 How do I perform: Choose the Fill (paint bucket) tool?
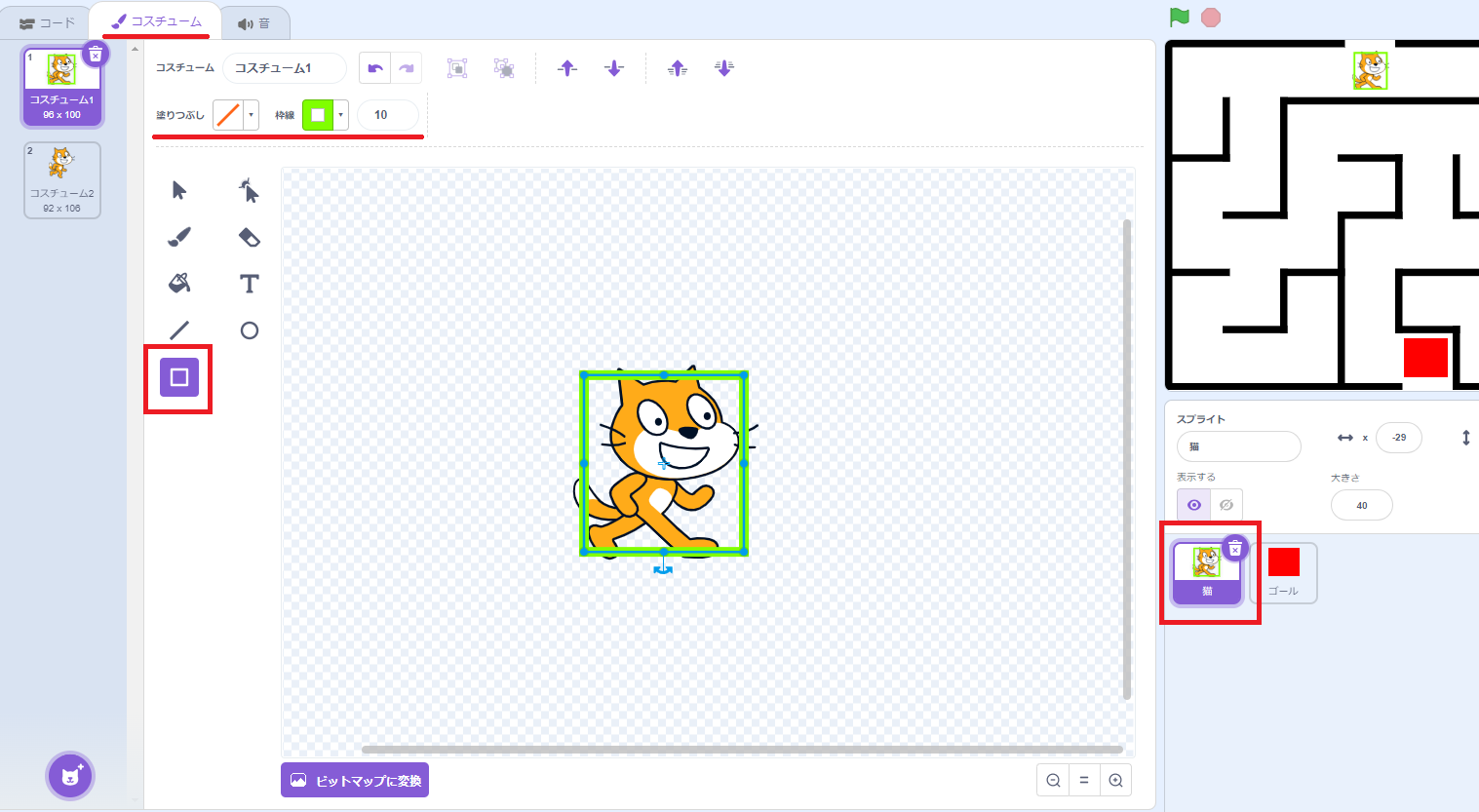coord(178,284)
